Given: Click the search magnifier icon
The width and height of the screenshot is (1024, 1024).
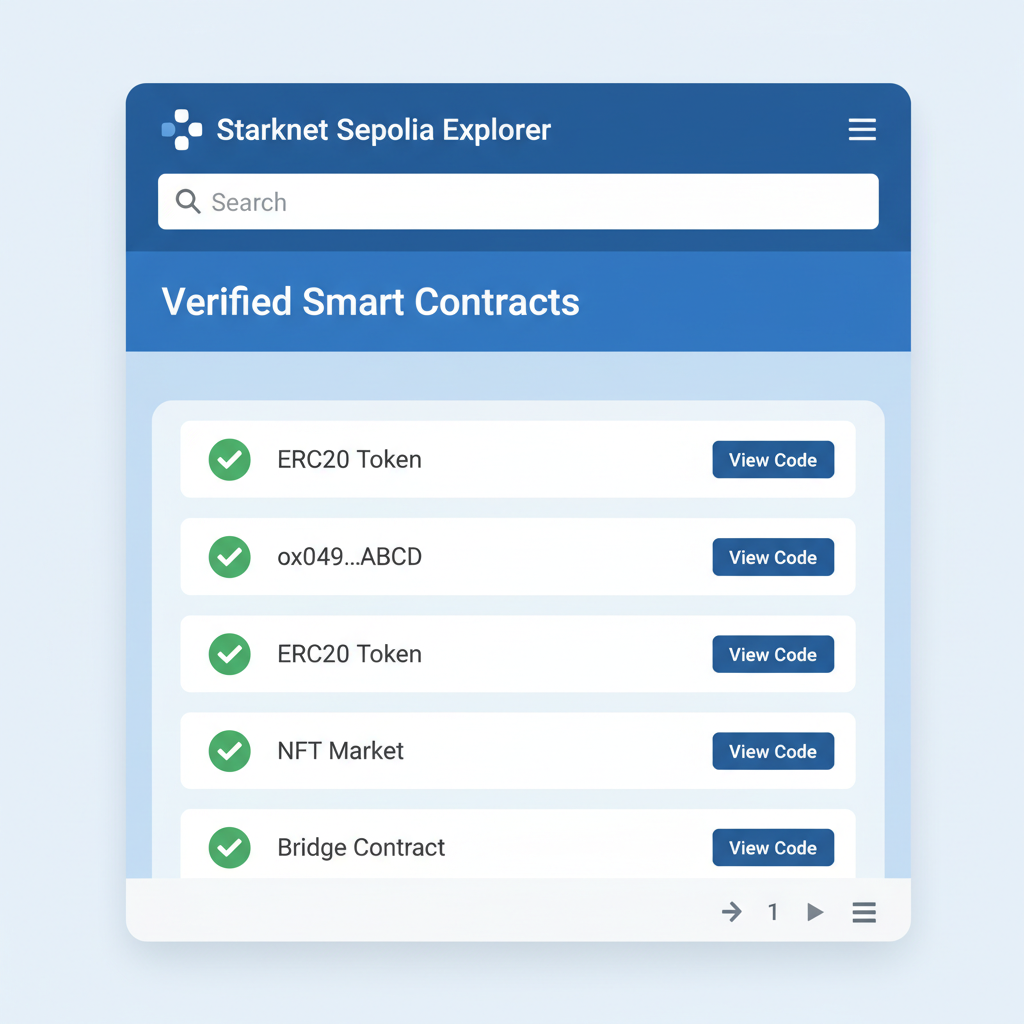Looking at the screenshot, I should tap(188, 201).
